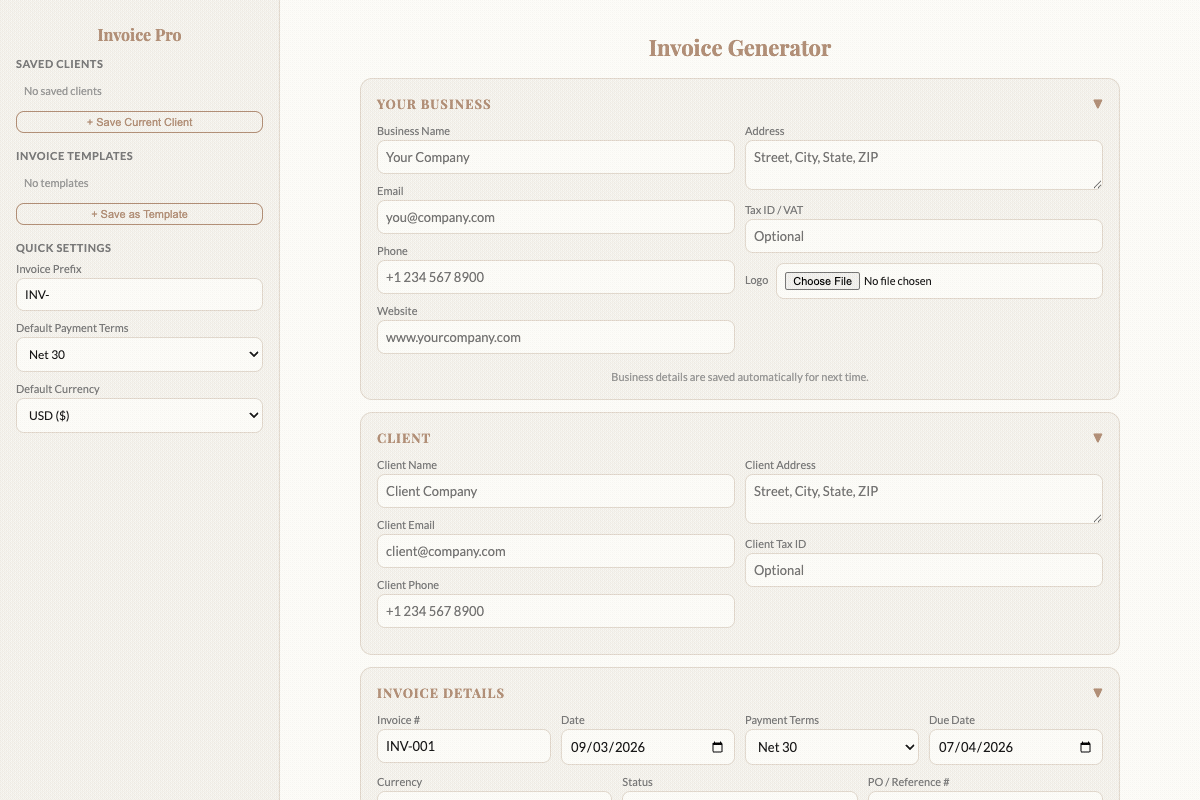Image resolution: width=1200 pixels, height=800 pixels.
Task: Click the Saved Clients sidebar heading
Action: 60,64
